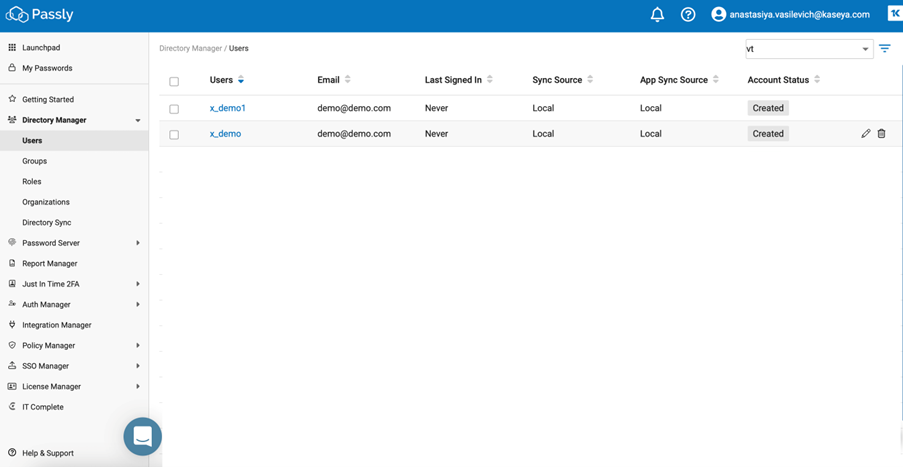Viewport: 903px width, 467px height.
Task: Open the x_demo1 user link
Action: coord(227,108)
